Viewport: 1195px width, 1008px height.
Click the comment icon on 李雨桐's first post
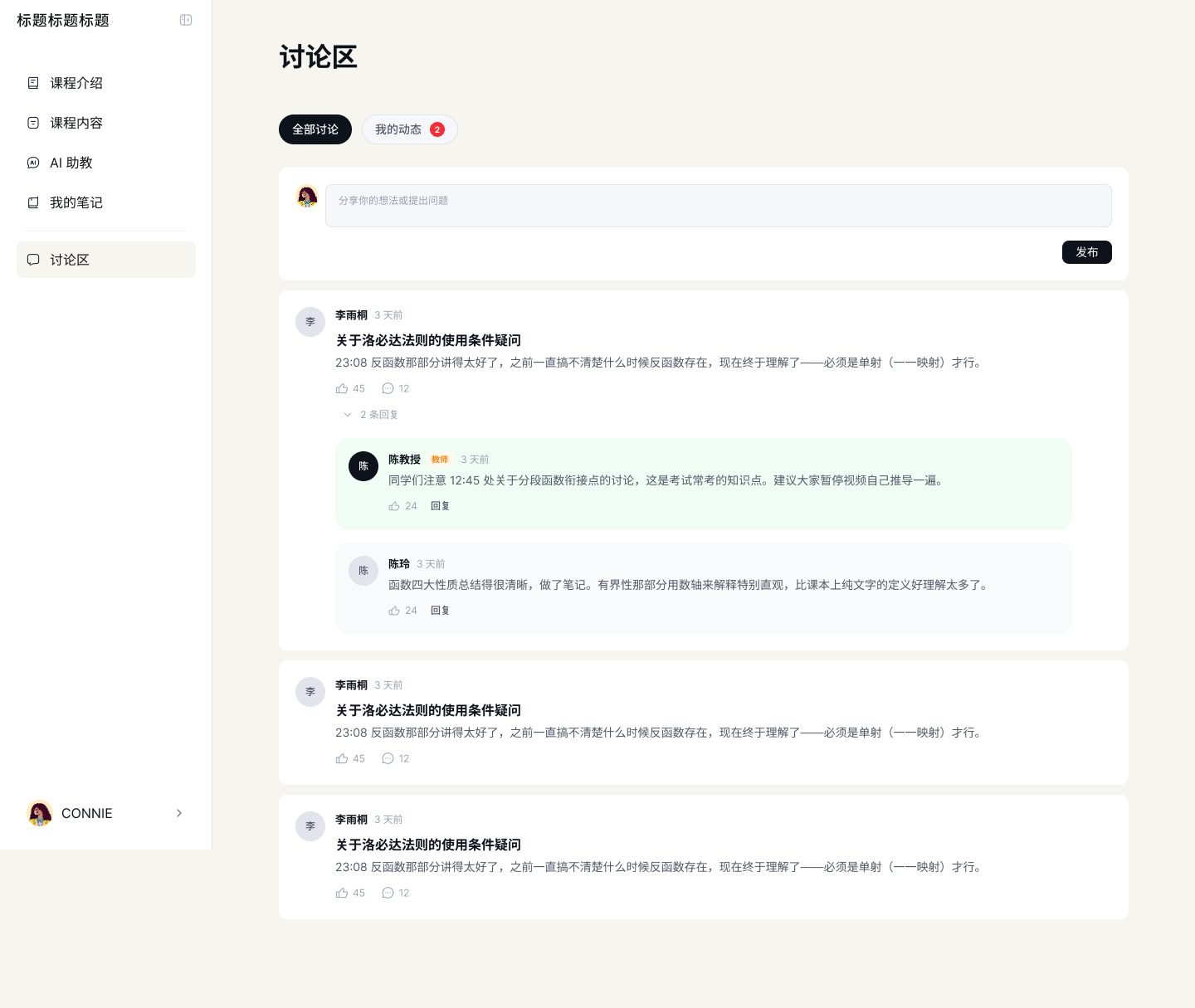pyautogui.click(x=388, y=388)
